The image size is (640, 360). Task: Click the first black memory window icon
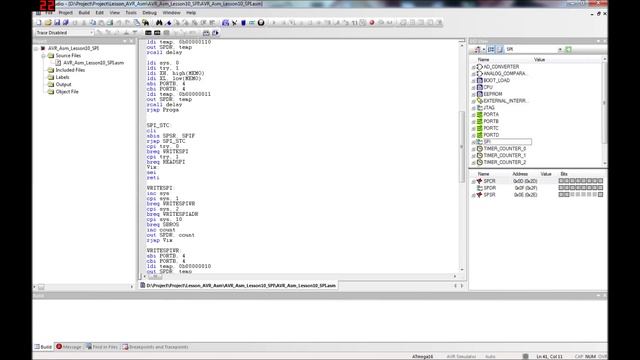point(148,33)
